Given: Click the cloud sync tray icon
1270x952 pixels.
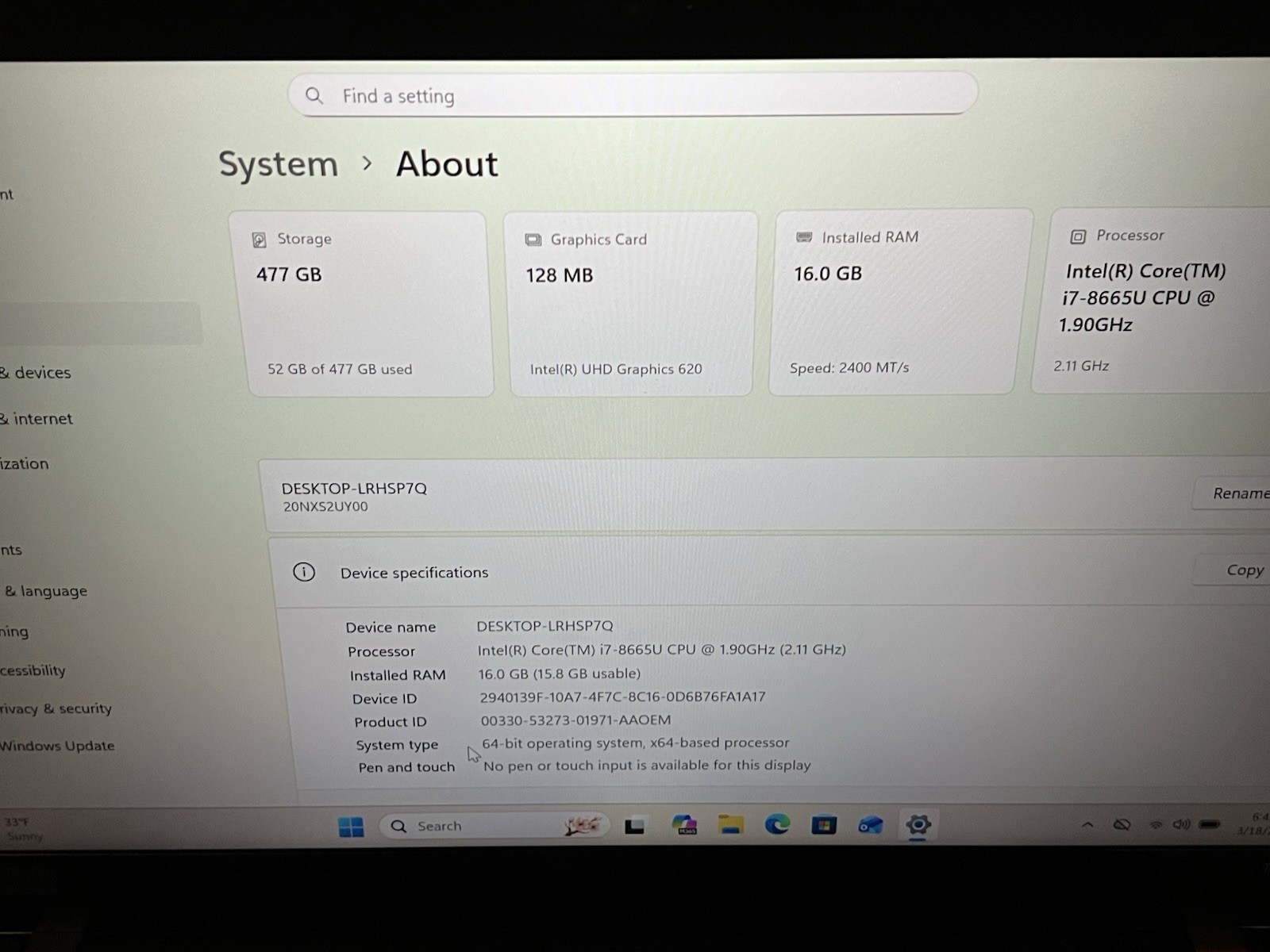Looking at the screenshot, I should pos(1122,825).
